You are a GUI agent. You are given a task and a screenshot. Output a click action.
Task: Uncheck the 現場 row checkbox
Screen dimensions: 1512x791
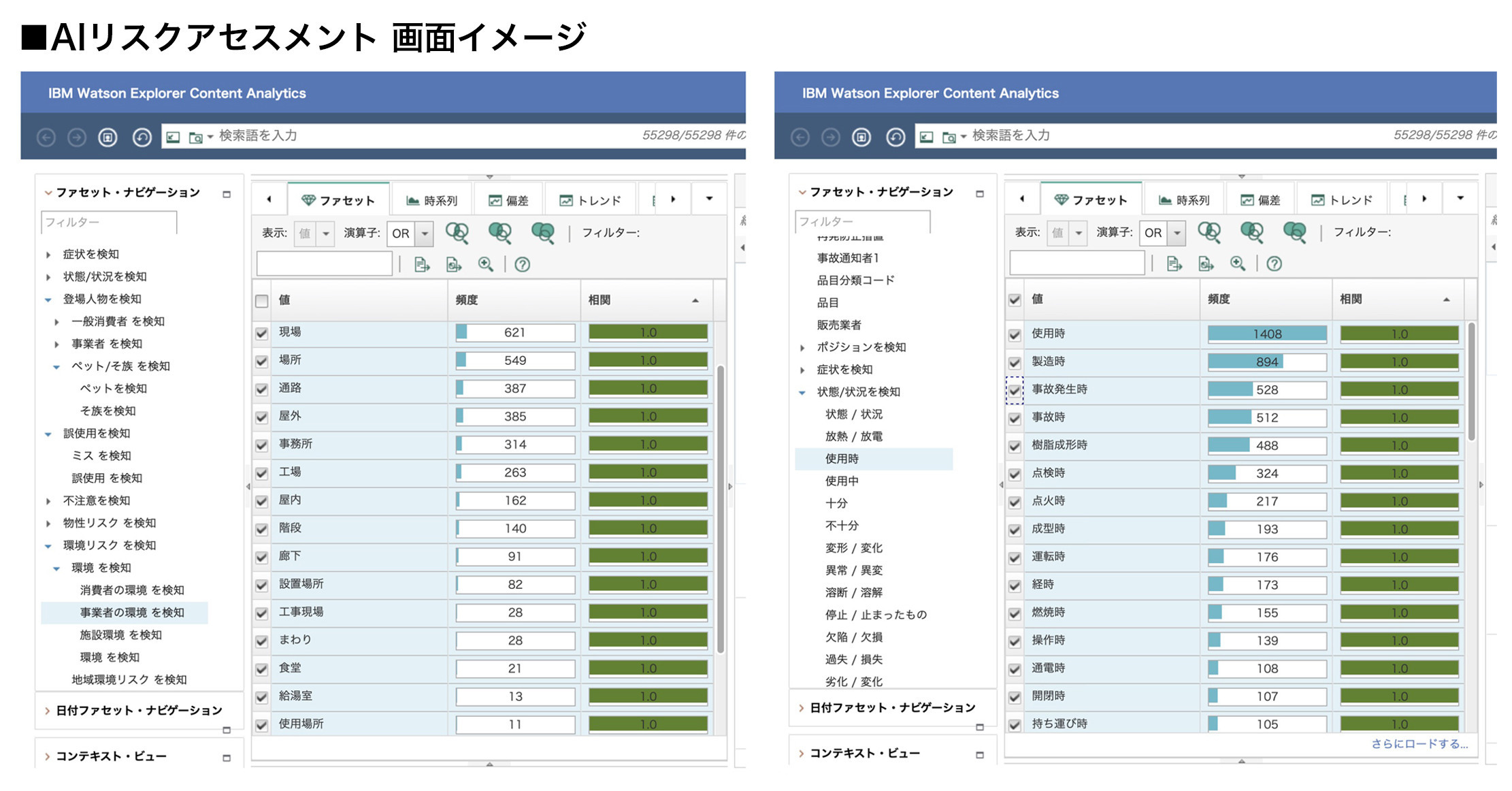pos(261,334)
